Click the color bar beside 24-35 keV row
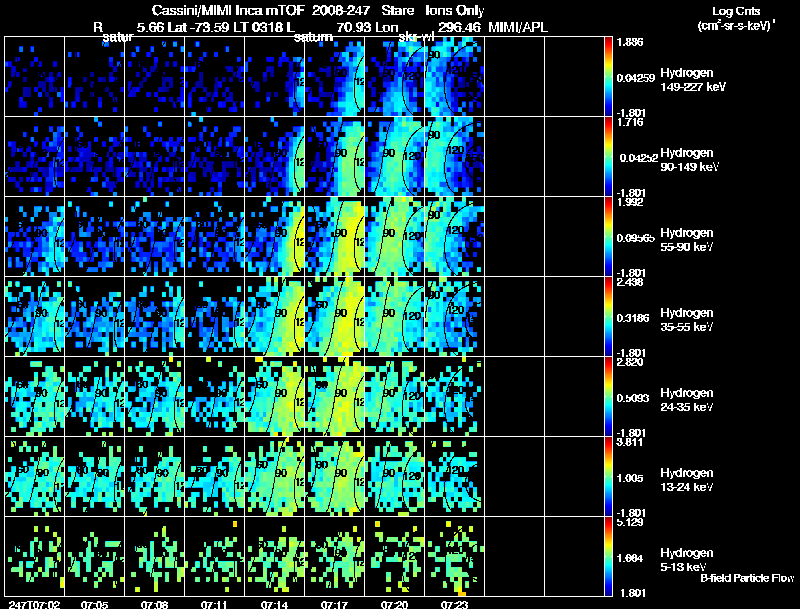 tap(608, 397)
